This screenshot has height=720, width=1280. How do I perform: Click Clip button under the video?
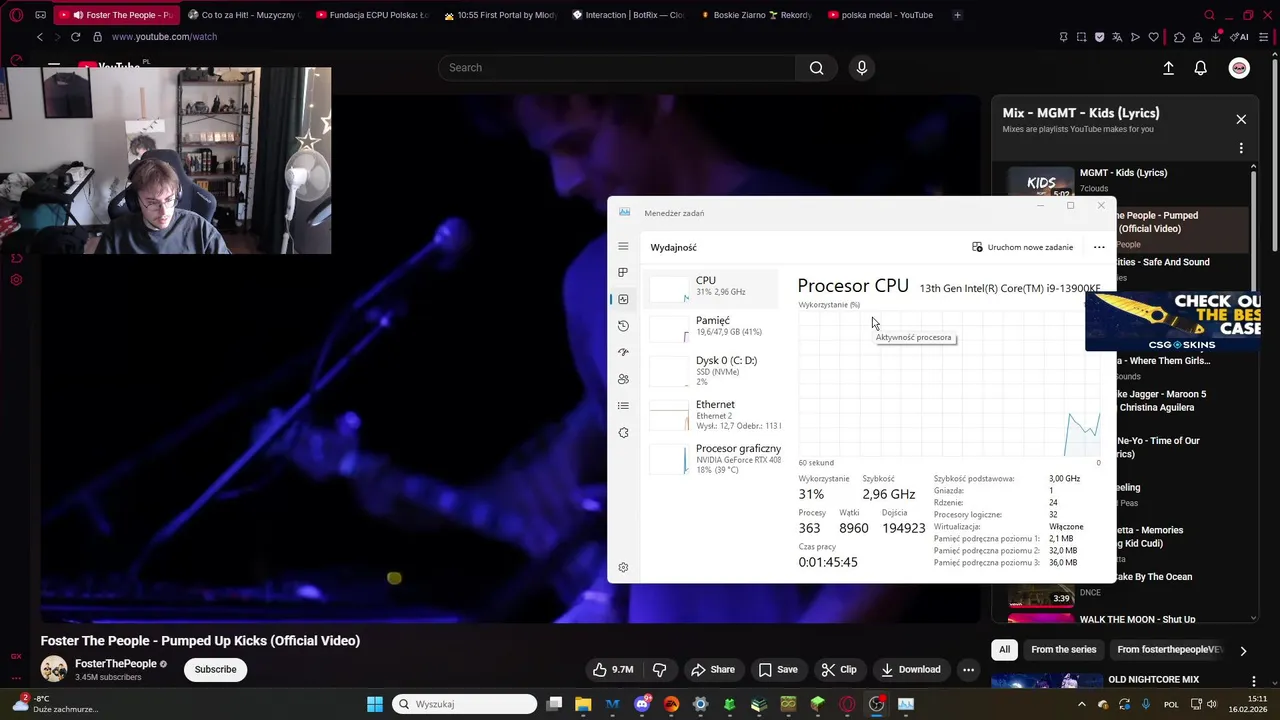pos(839,669)
